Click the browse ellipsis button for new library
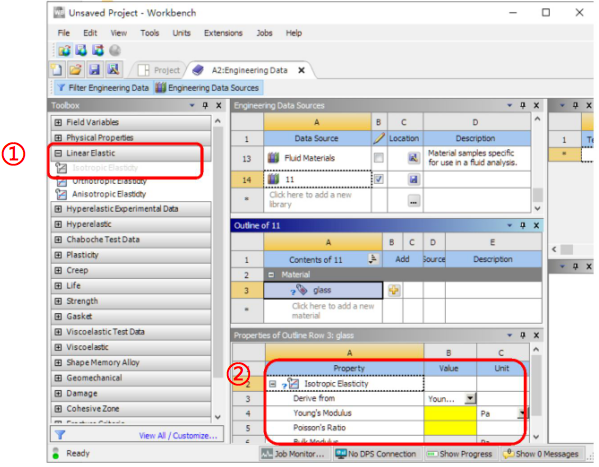 [414, 200]
